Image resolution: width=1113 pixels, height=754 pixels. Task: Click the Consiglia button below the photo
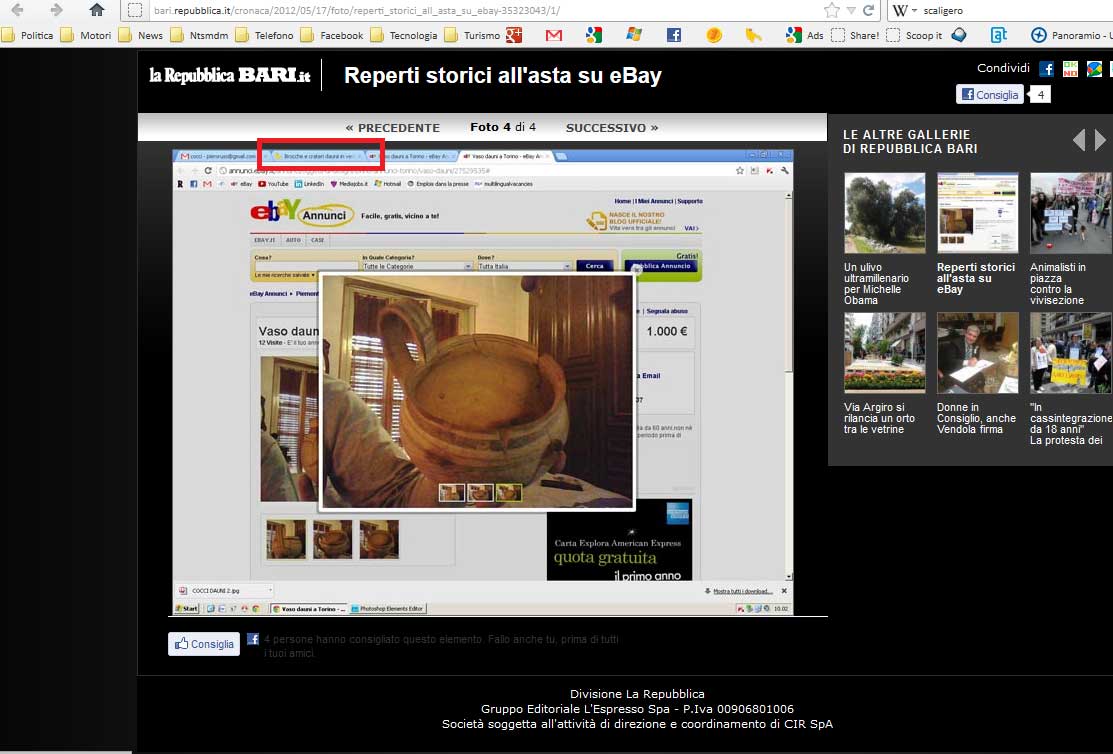[204, 644]
